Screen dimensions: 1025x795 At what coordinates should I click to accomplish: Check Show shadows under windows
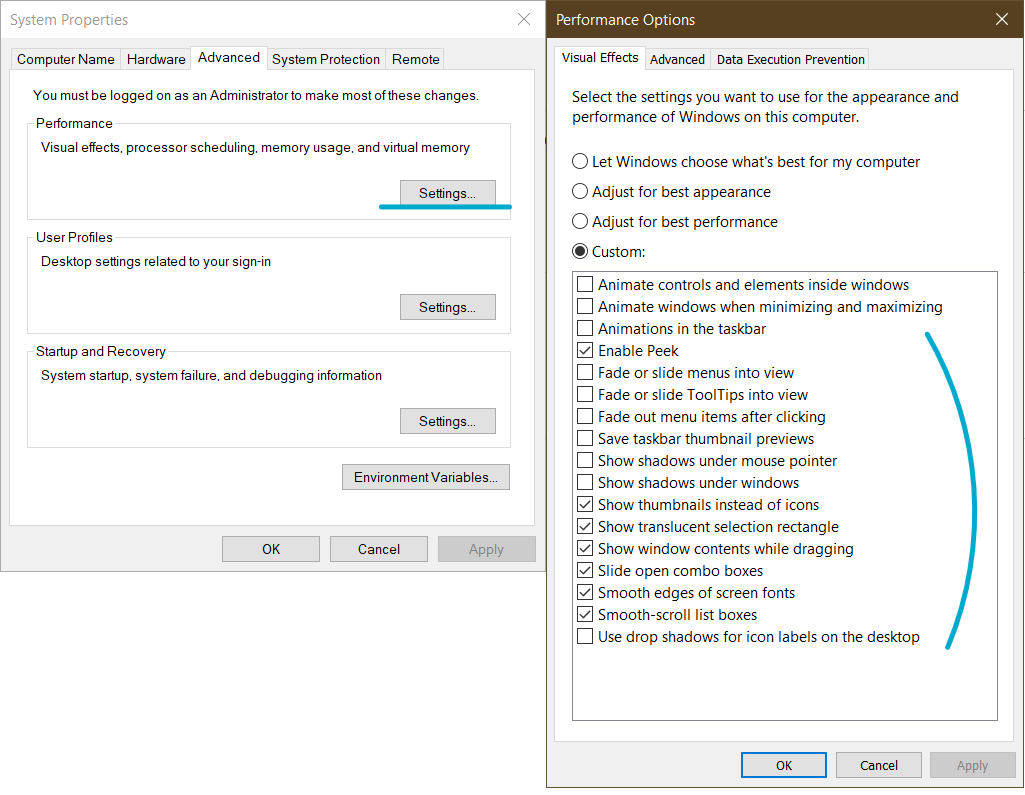pyautogui.click(x=585, y=482)
